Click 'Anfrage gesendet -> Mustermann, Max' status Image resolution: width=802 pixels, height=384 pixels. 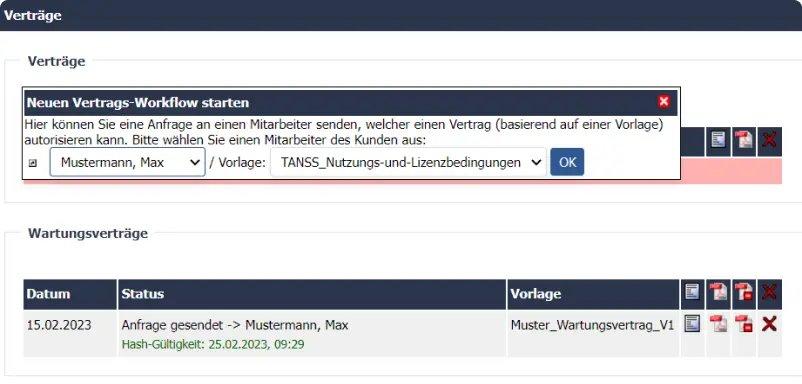[235, 325]
